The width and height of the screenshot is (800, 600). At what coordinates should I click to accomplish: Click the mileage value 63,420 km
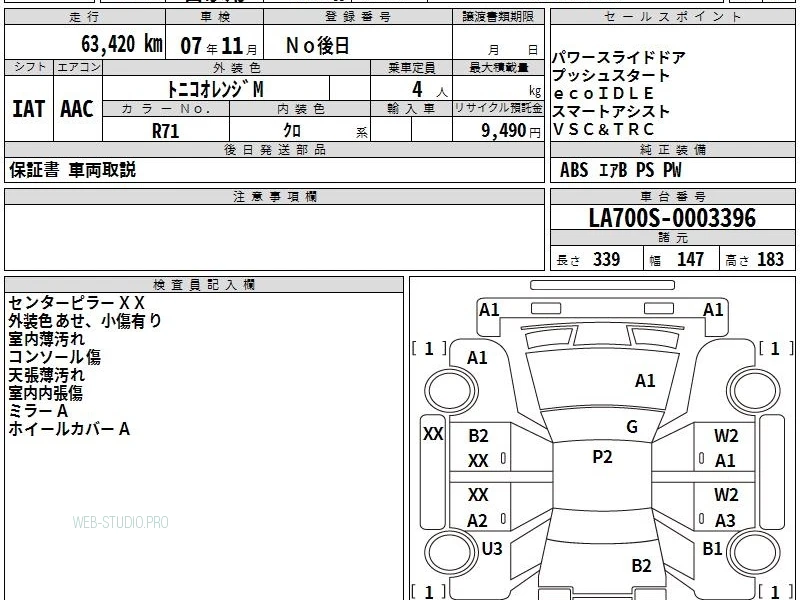122,44
